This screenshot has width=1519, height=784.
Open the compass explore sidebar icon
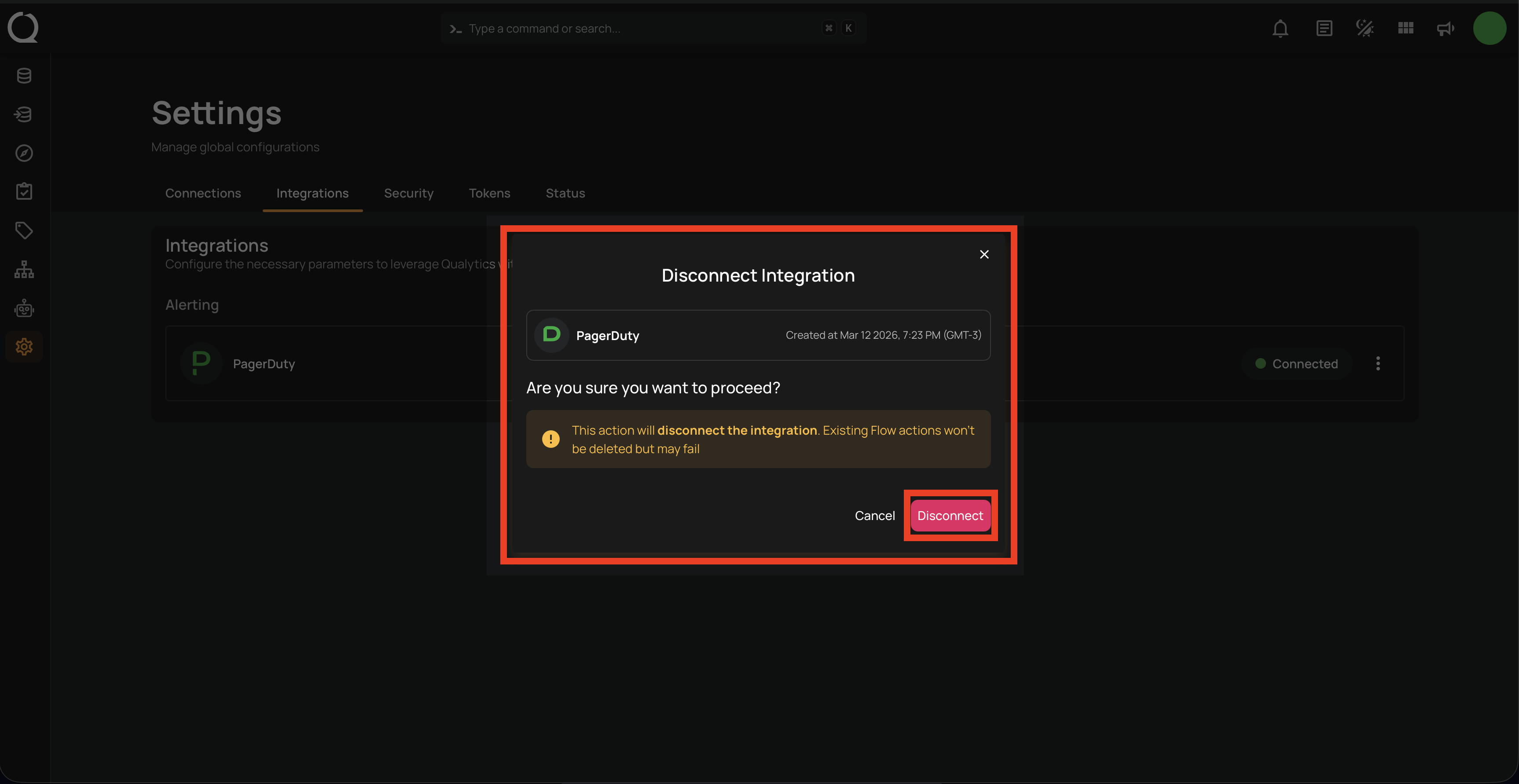pos(24,153)
